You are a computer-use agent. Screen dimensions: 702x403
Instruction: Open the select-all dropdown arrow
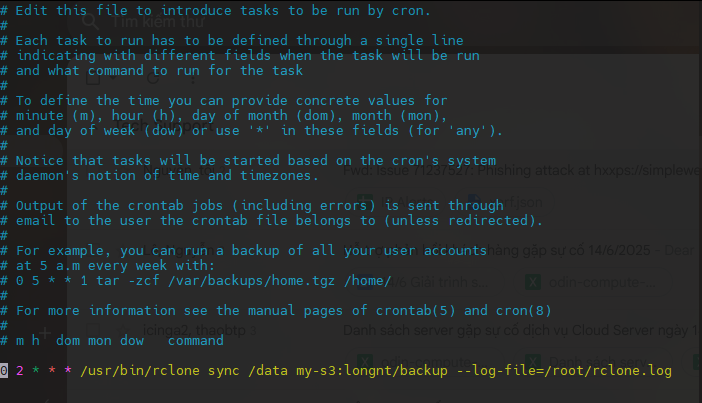[x=113, y=78]
